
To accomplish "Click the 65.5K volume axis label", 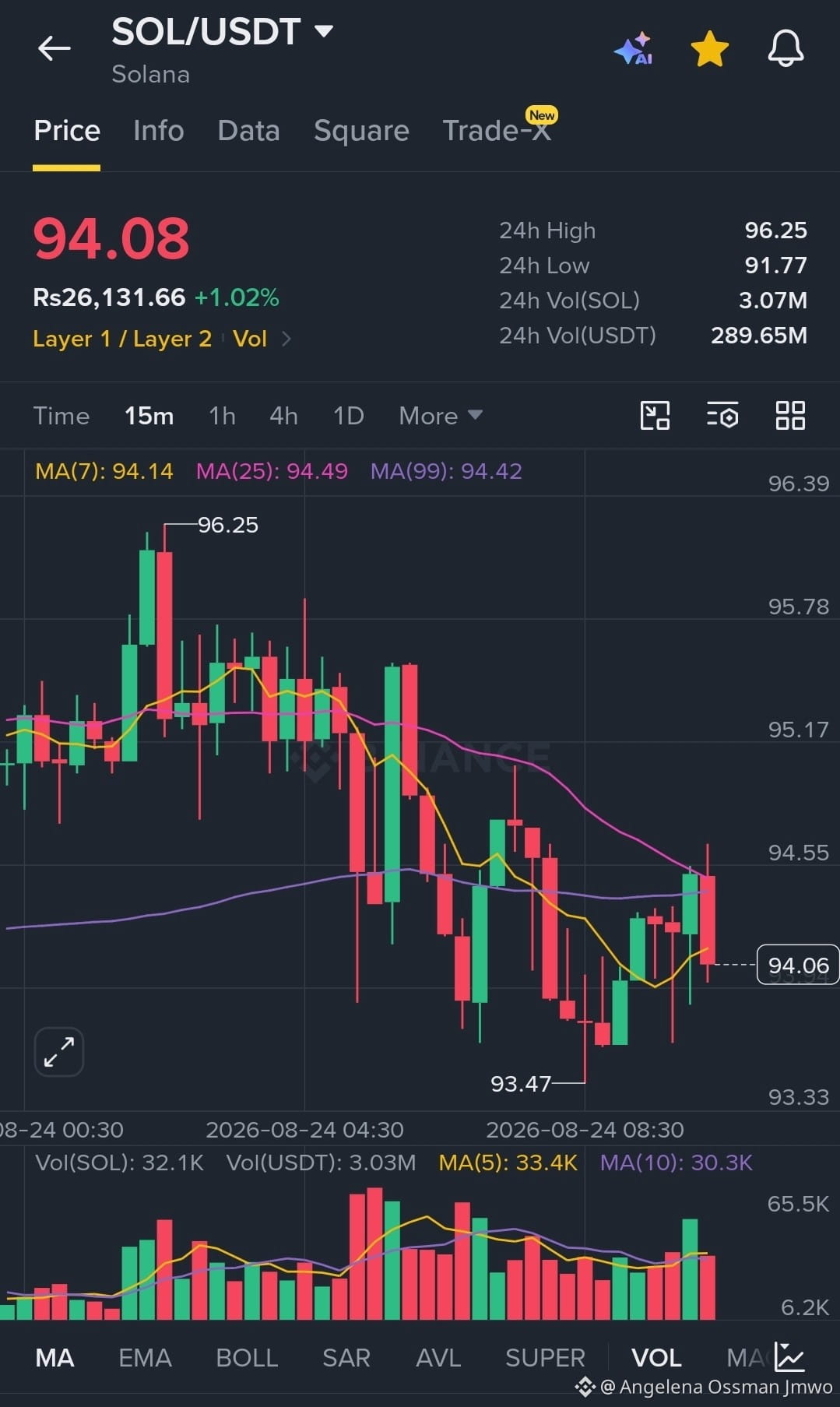I will pos(798,1204).
